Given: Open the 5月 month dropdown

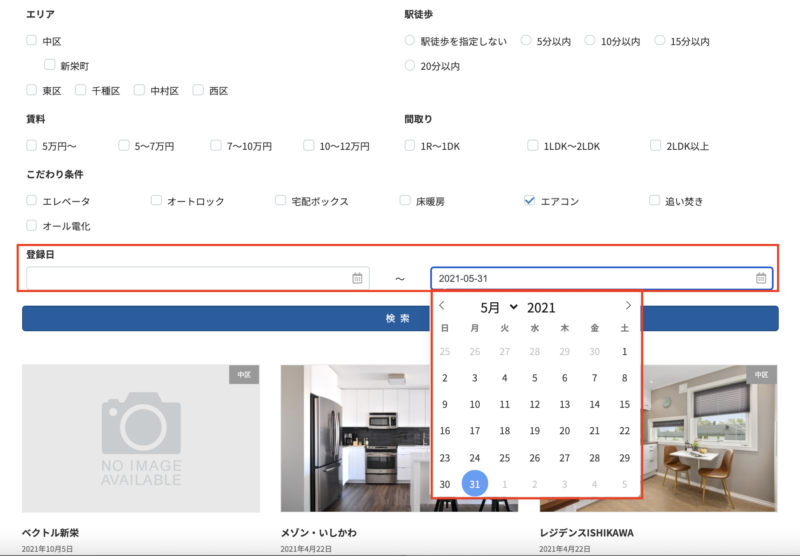Looking at the screenshot, I should tap(499, 307).
